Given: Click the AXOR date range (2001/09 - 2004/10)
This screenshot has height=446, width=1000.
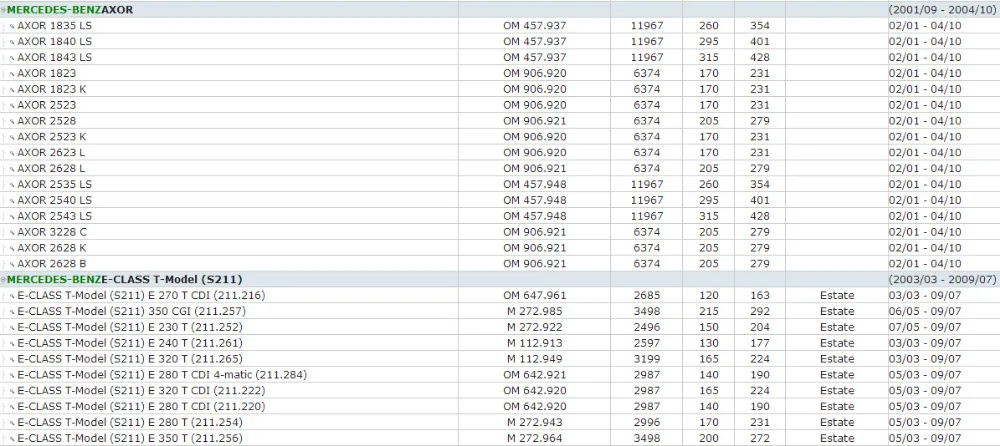Looking at the screenshot, I should (942, 10).
